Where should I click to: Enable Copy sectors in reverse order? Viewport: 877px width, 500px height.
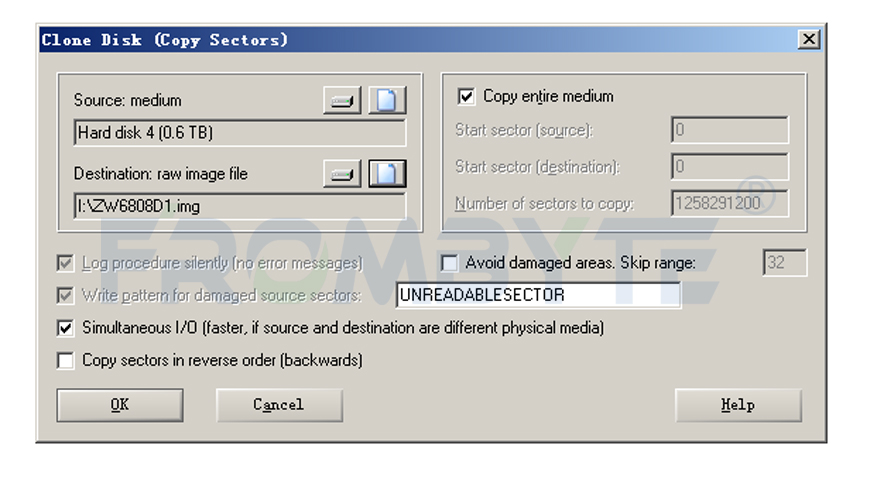pyautogui.click(x=65, y=361)
